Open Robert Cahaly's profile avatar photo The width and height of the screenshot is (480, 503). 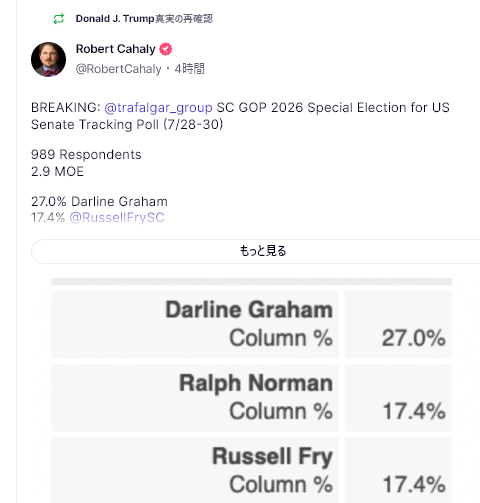(x=48, y=59)
